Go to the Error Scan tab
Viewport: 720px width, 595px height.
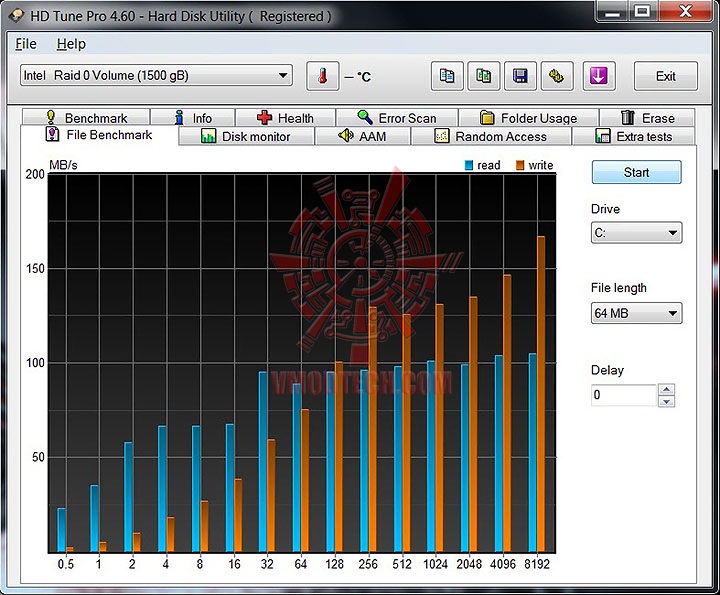coord(397,118)
